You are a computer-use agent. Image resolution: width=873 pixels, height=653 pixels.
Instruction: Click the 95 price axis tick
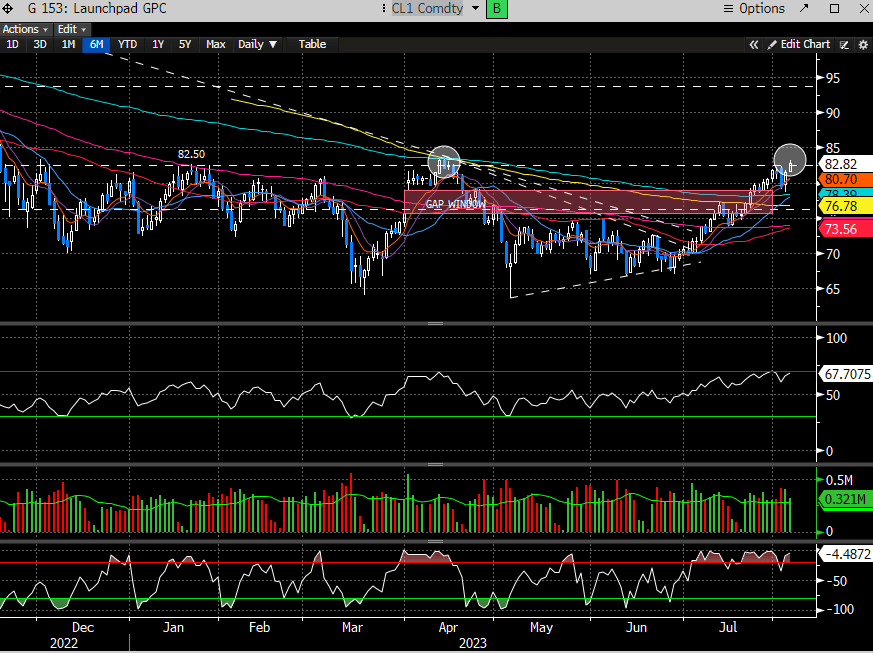pyautogui.click(x=832, y=78)
